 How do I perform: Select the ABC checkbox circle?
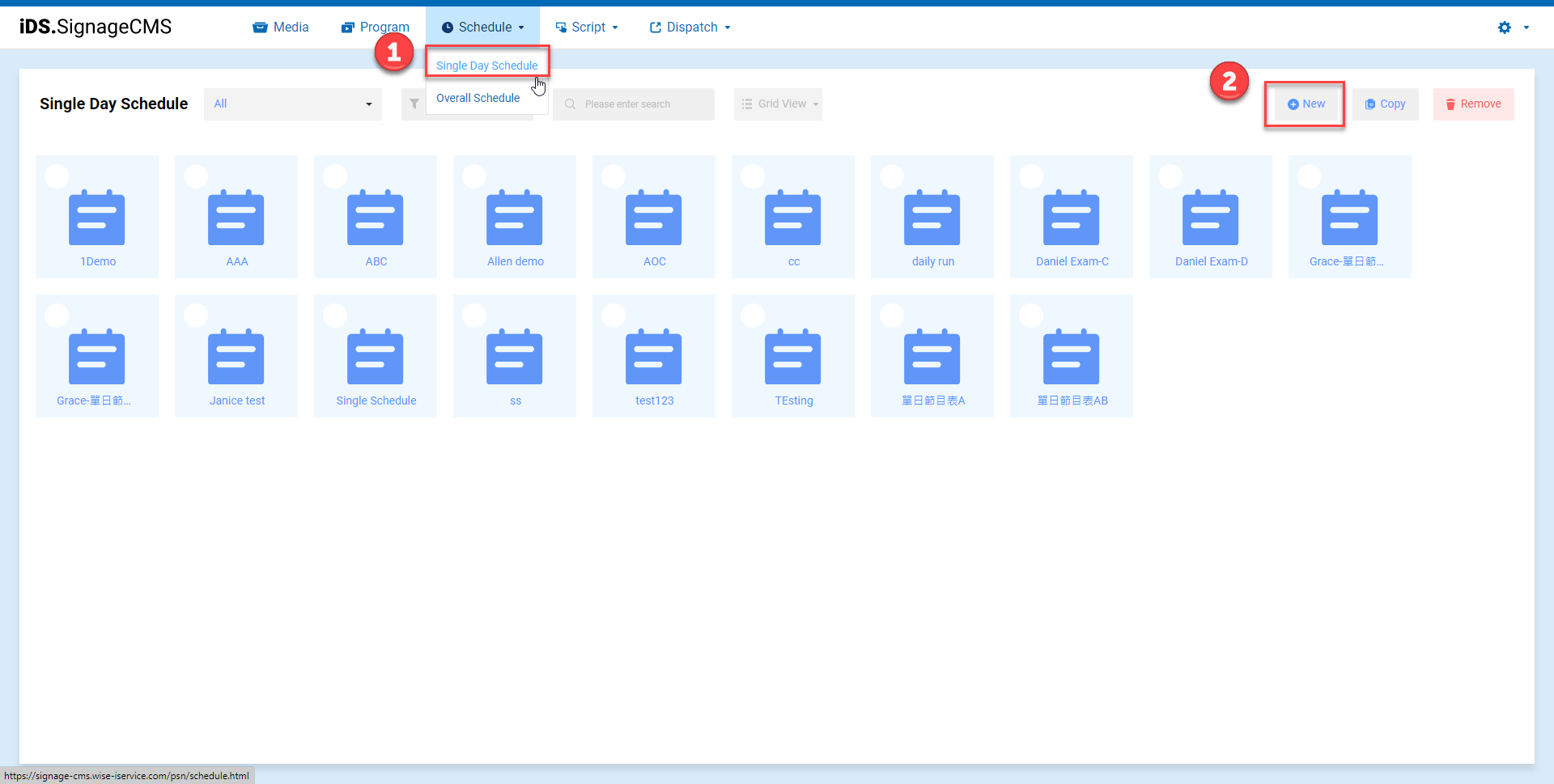point(335,176)
